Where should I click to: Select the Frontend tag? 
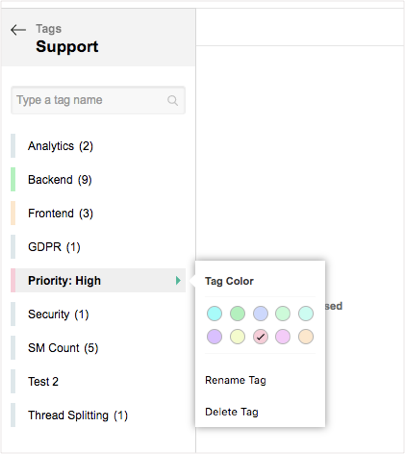(x=98, y=213)
